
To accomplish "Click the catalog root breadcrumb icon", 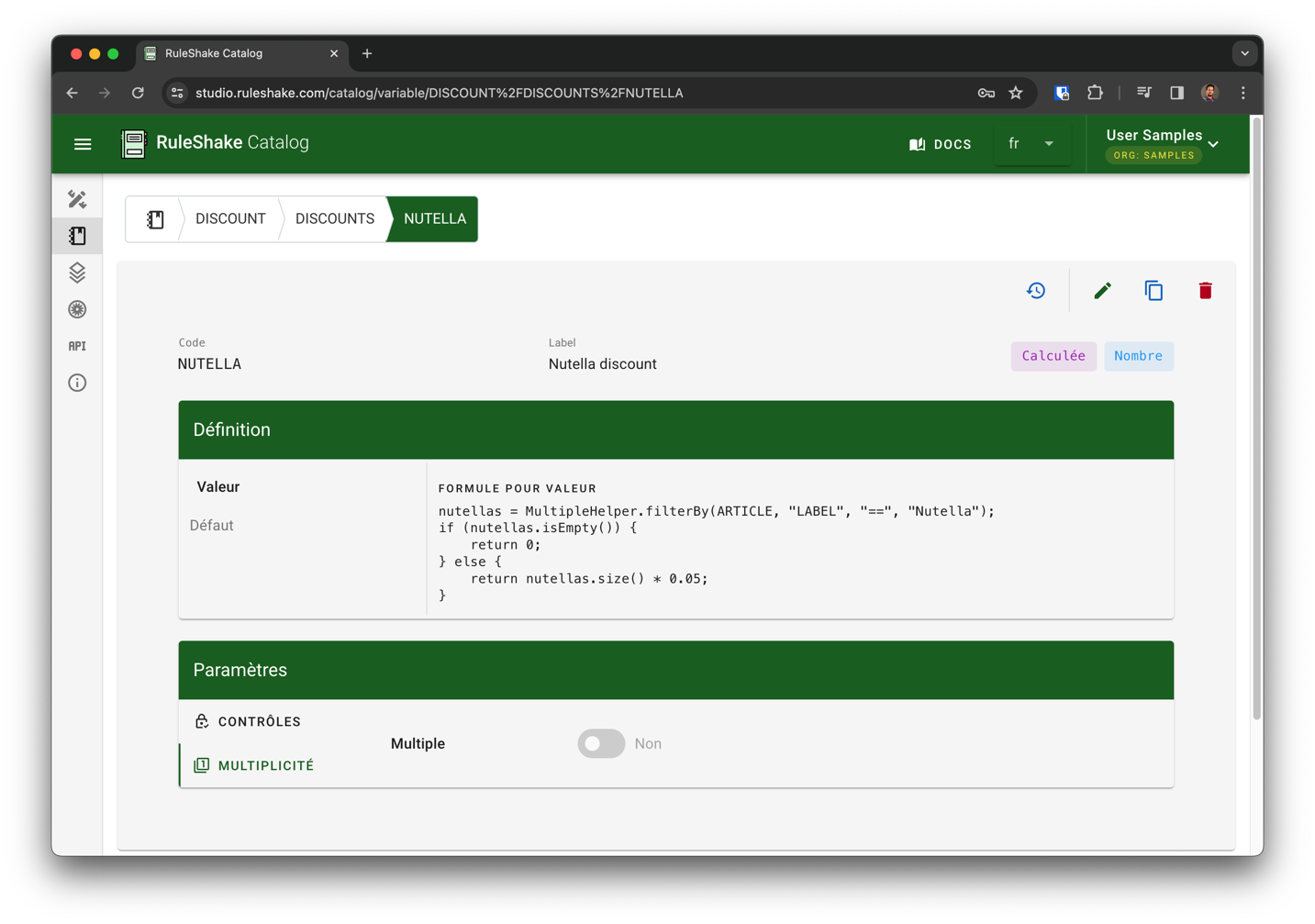I will click(x=155, y=219).
